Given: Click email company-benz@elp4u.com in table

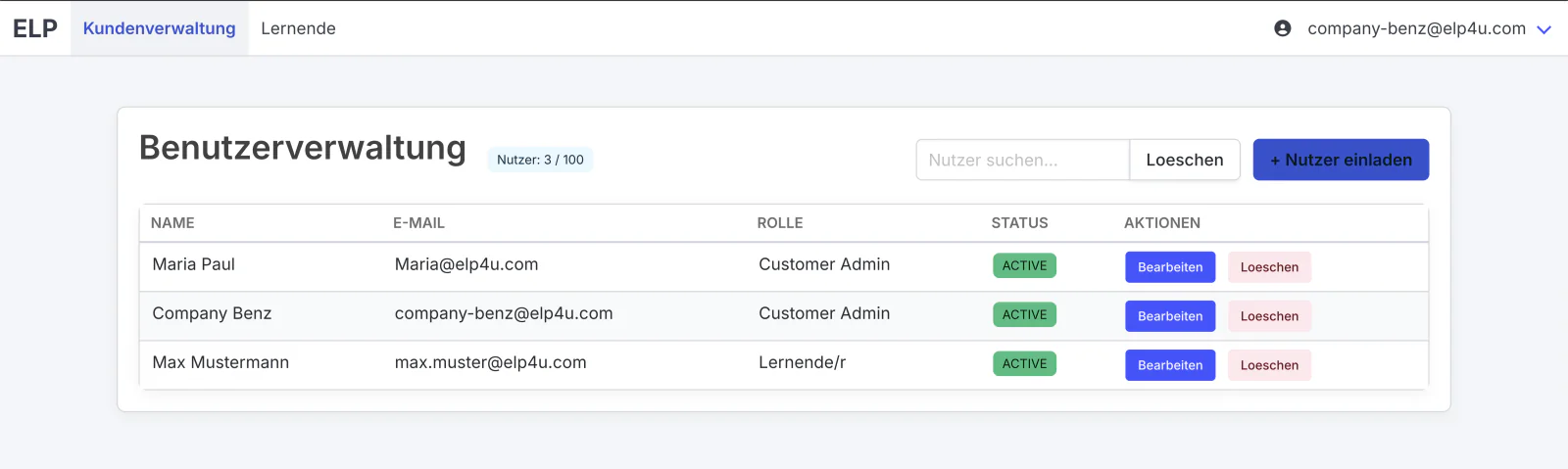Looking at the screenshot, I should pos(504,313).
